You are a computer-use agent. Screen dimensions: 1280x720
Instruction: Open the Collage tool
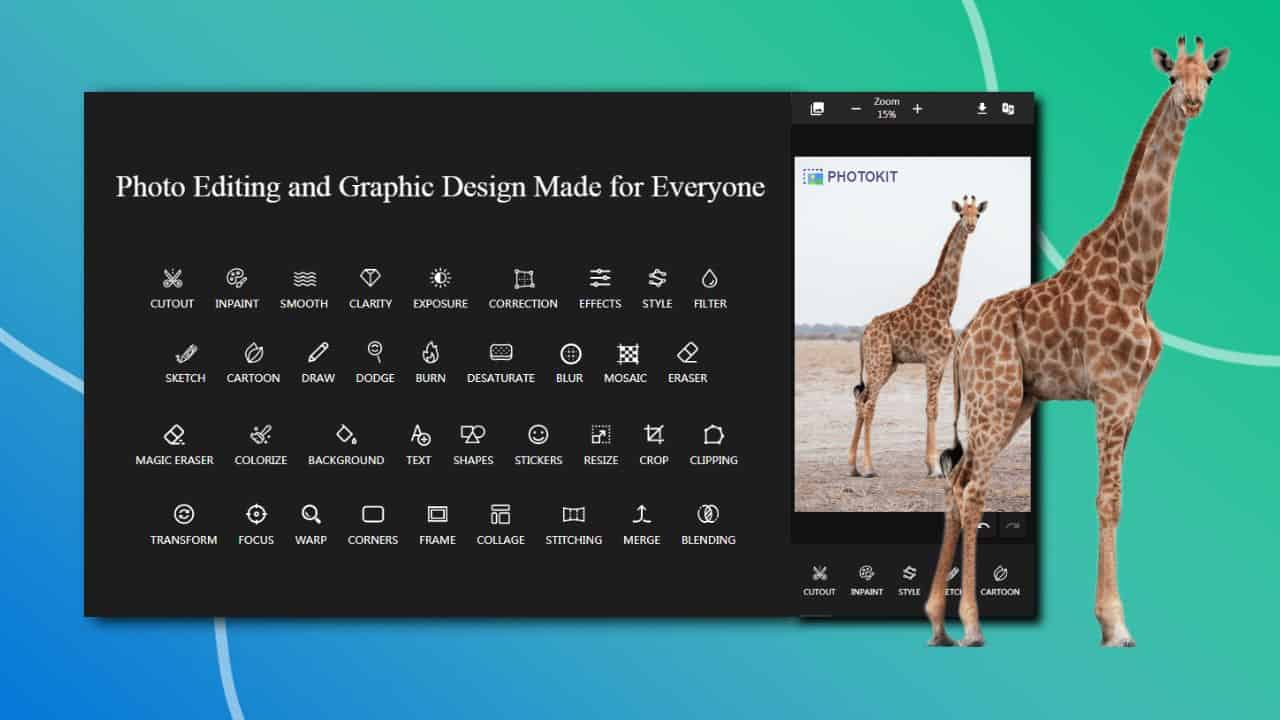[x=500, y=515]
